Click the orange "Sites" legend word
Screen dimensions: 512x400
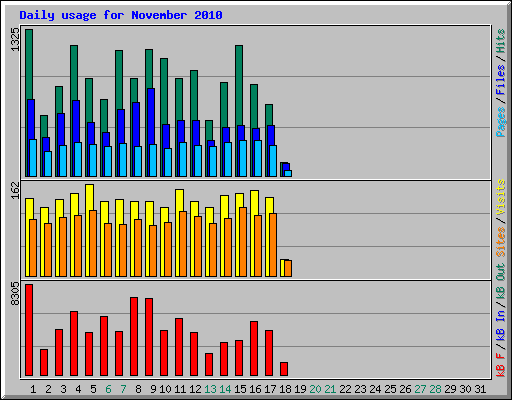tap(501, 242)
